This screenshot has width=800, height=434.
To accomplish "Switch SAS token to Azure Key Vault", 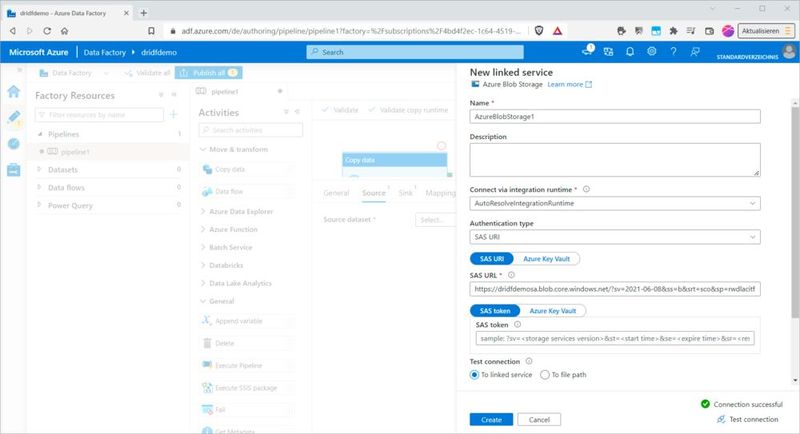I will (553, 311).
